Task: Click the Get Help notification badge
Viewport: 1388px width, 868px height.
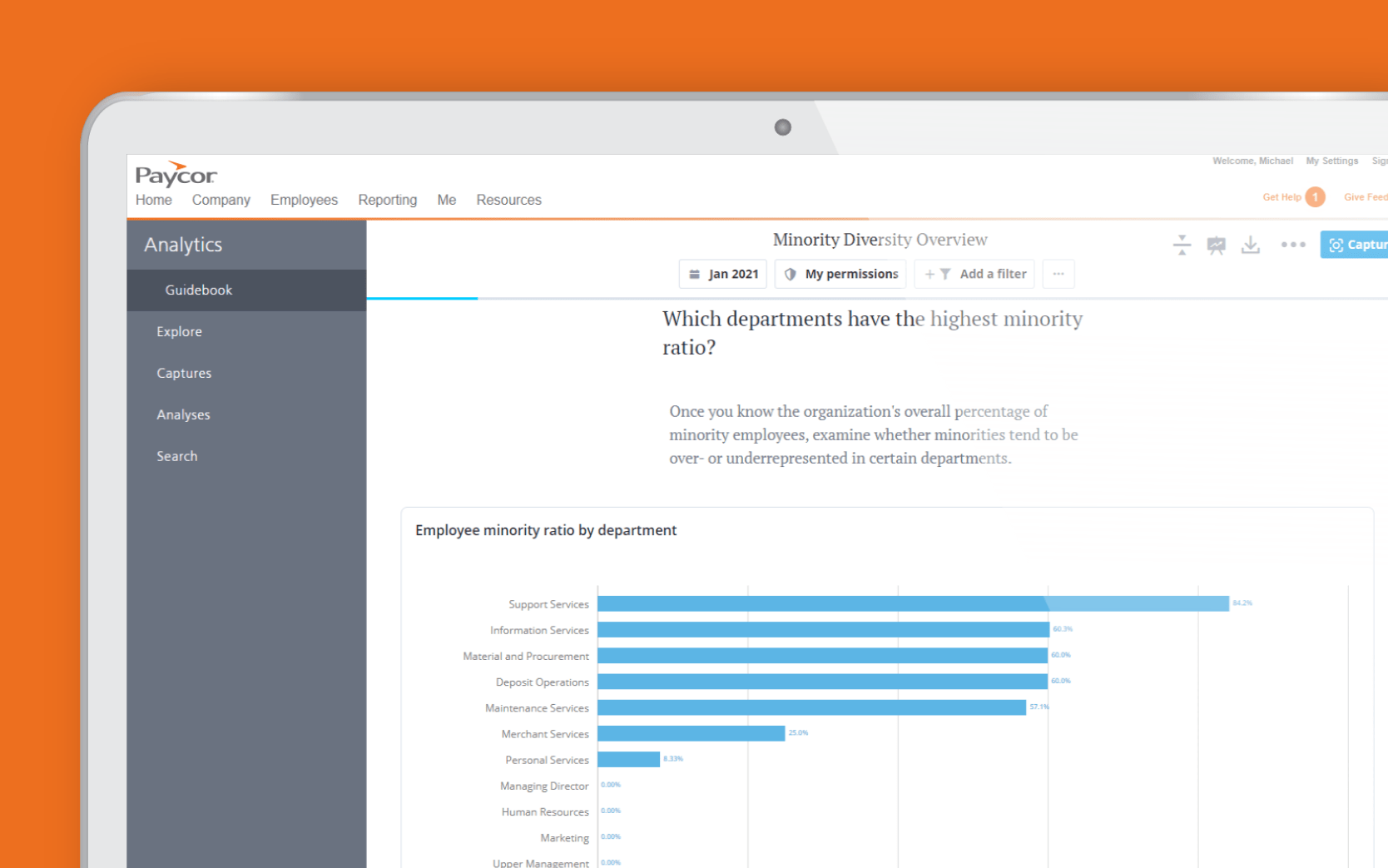Action: pyautogui.click(x=1315, y=197)
